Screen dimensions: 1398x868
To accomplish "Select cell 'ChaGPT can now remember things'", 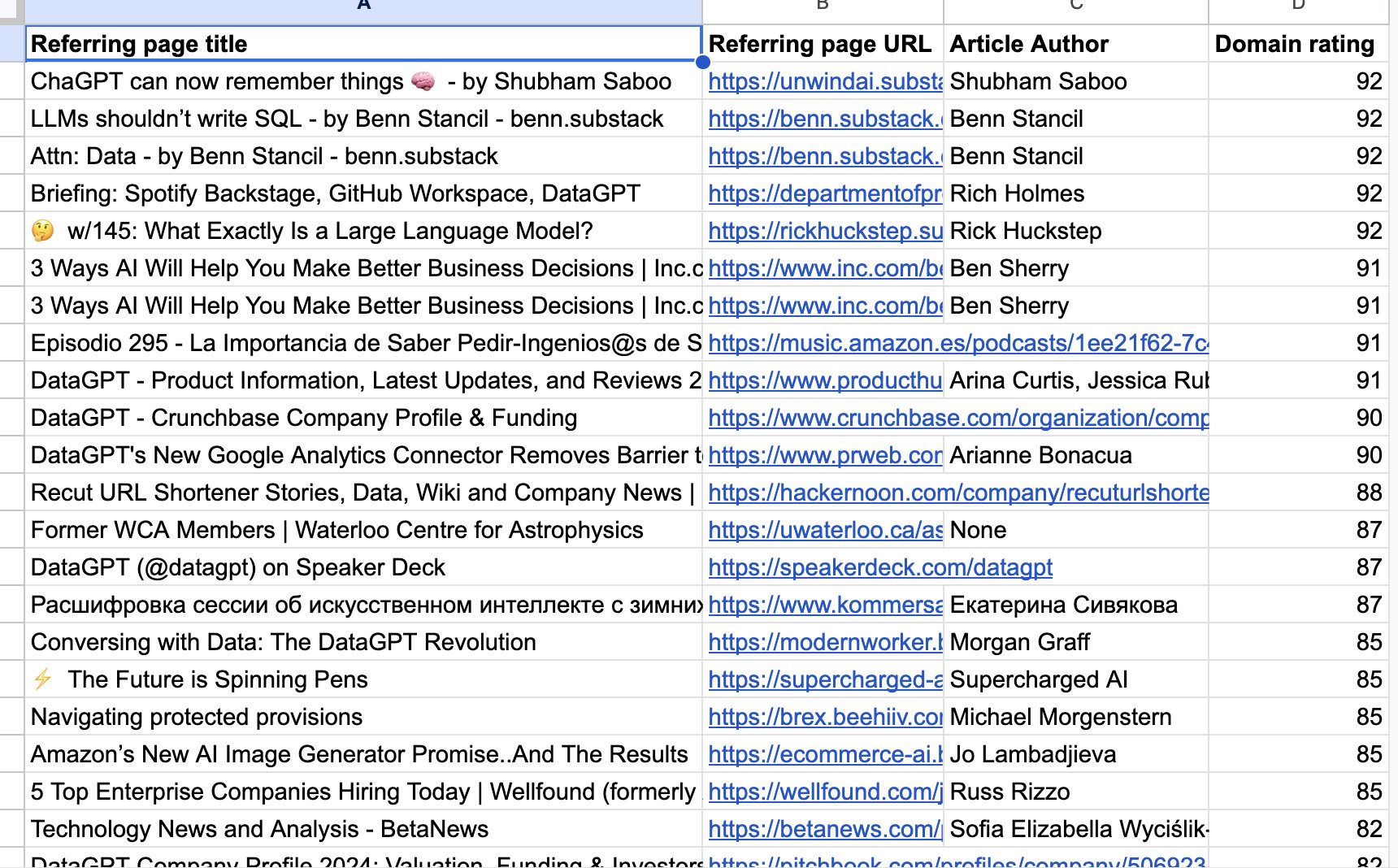I will 363,81.
